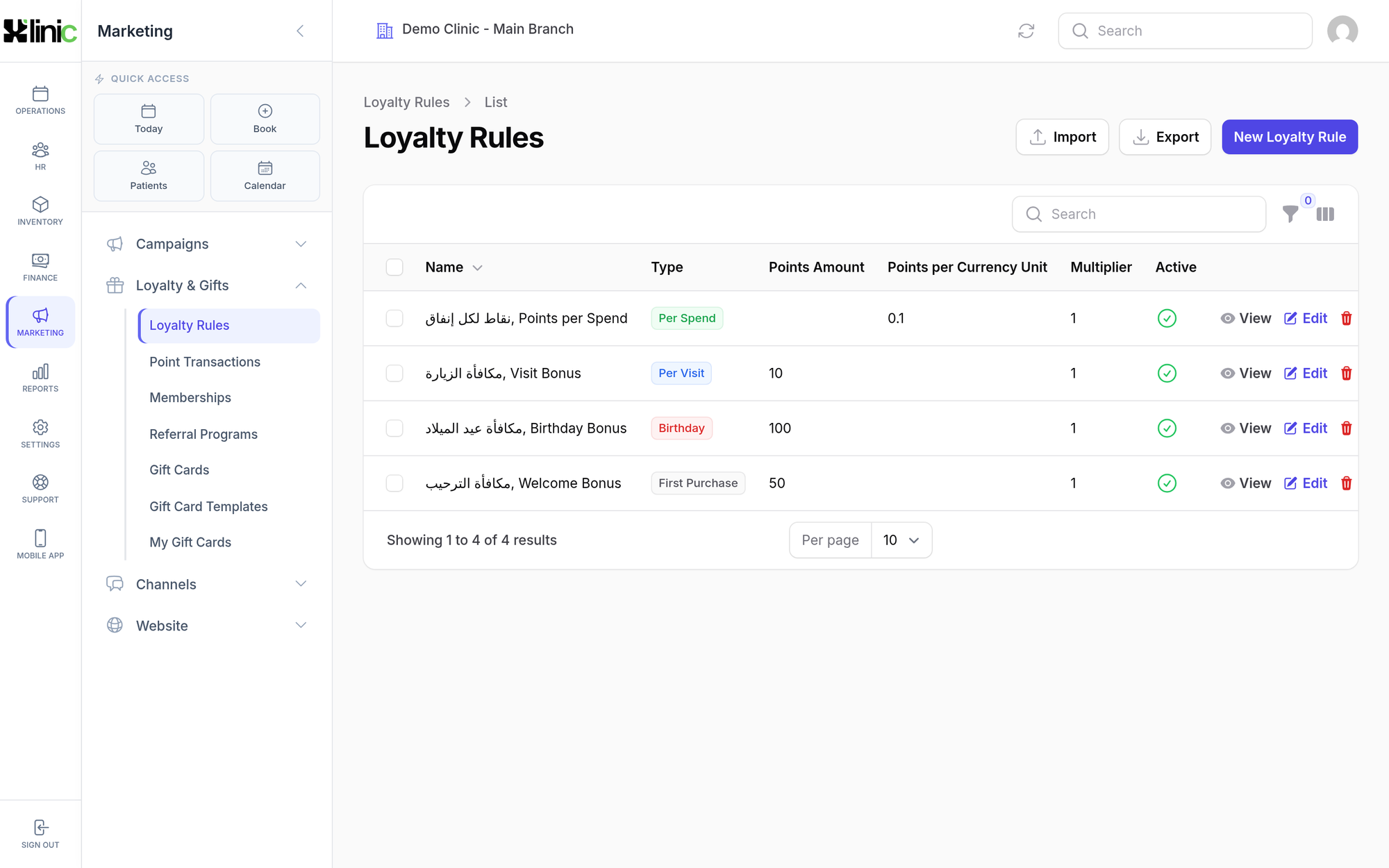This screenshot has height=868, width=1389.
Task: Click the Import button
Action: tap(1062, 137)
